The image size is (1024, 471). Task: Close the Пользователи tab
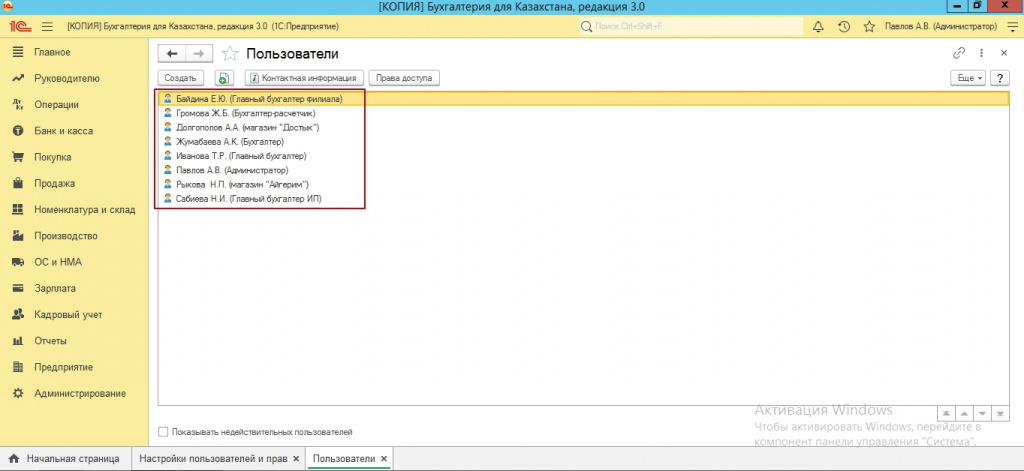[x=384, y=459]
